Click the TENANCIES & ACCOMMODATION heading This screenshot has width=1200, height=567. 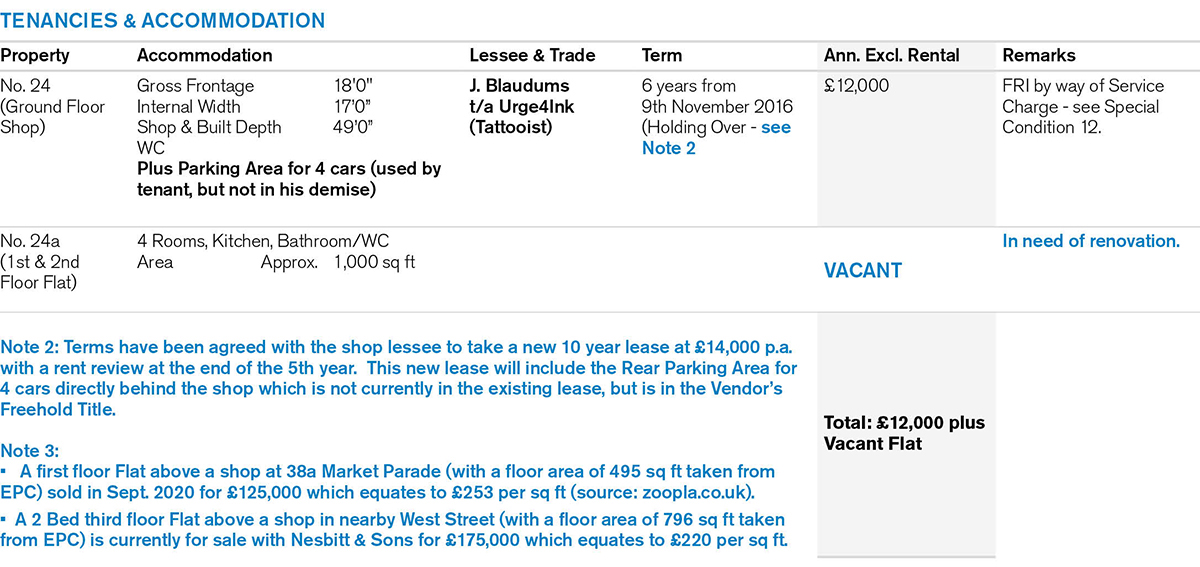coord(162,20)
